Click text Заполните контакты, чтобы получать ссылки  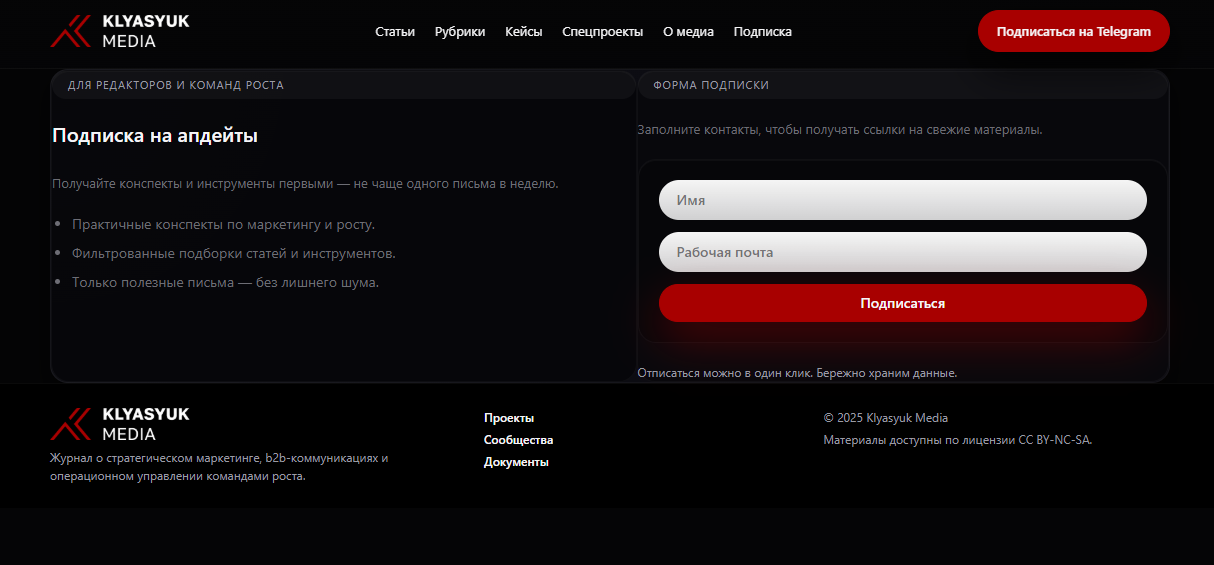pyautogui.click(x=840, y=130)
